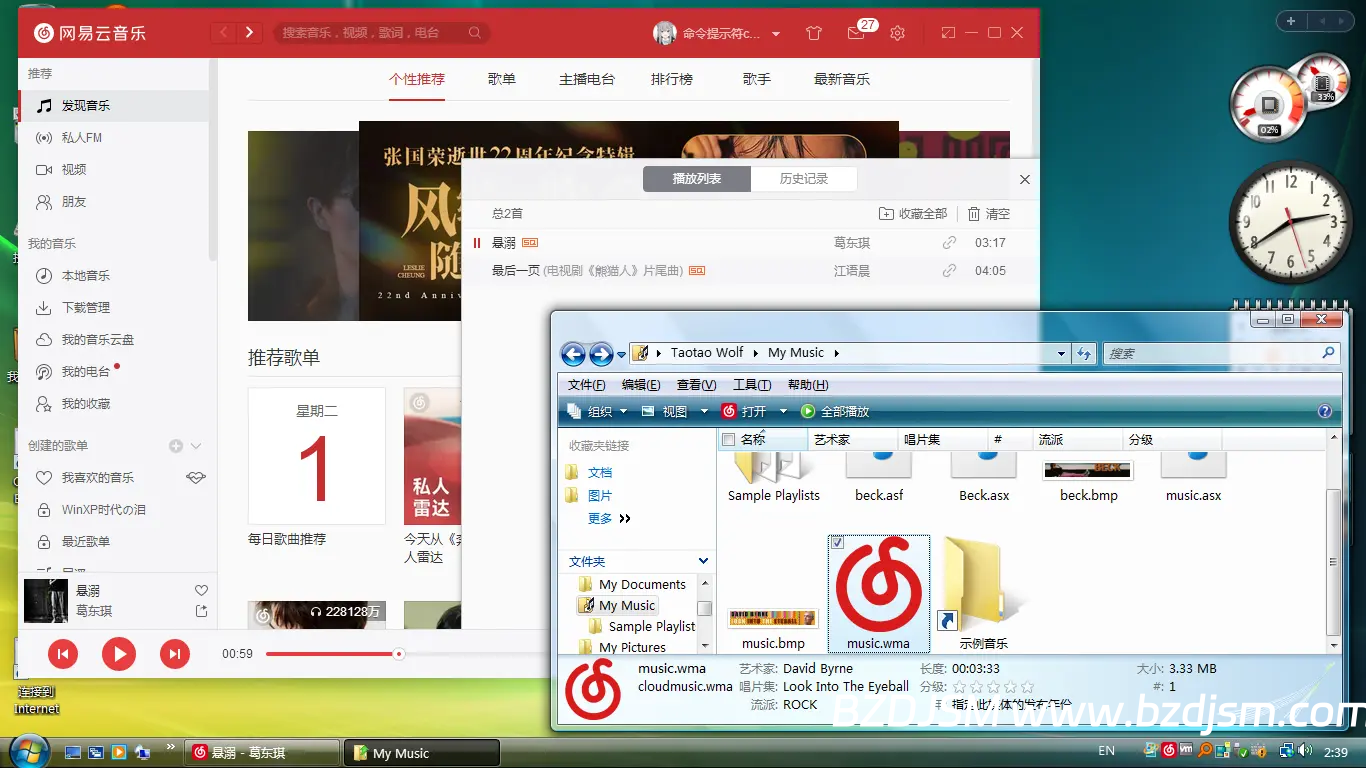Switch to the 最新音乐 tab
The height and width of the screenshot is (768, 1366).
point(842,79)
